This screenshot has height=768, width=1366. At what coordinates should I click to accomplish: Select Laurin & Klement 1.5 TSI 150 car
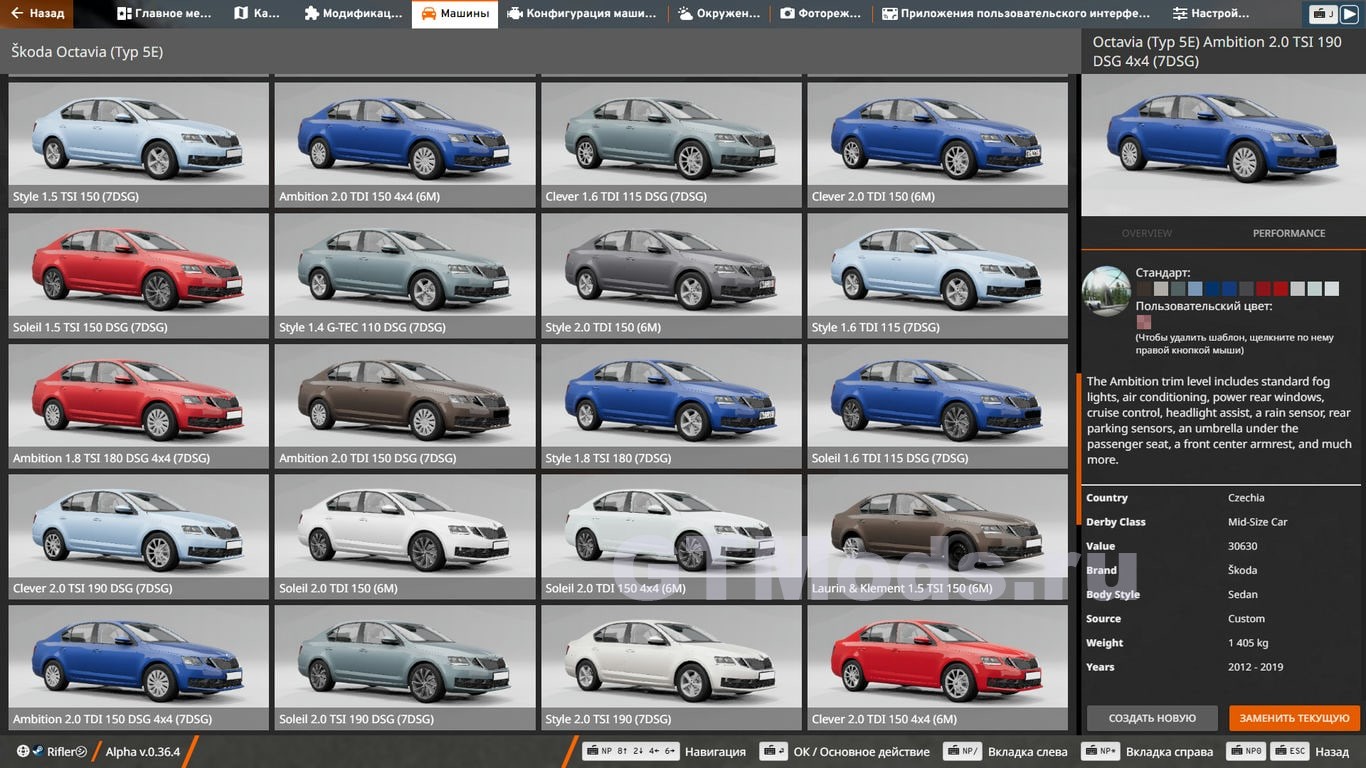point(938,537)
